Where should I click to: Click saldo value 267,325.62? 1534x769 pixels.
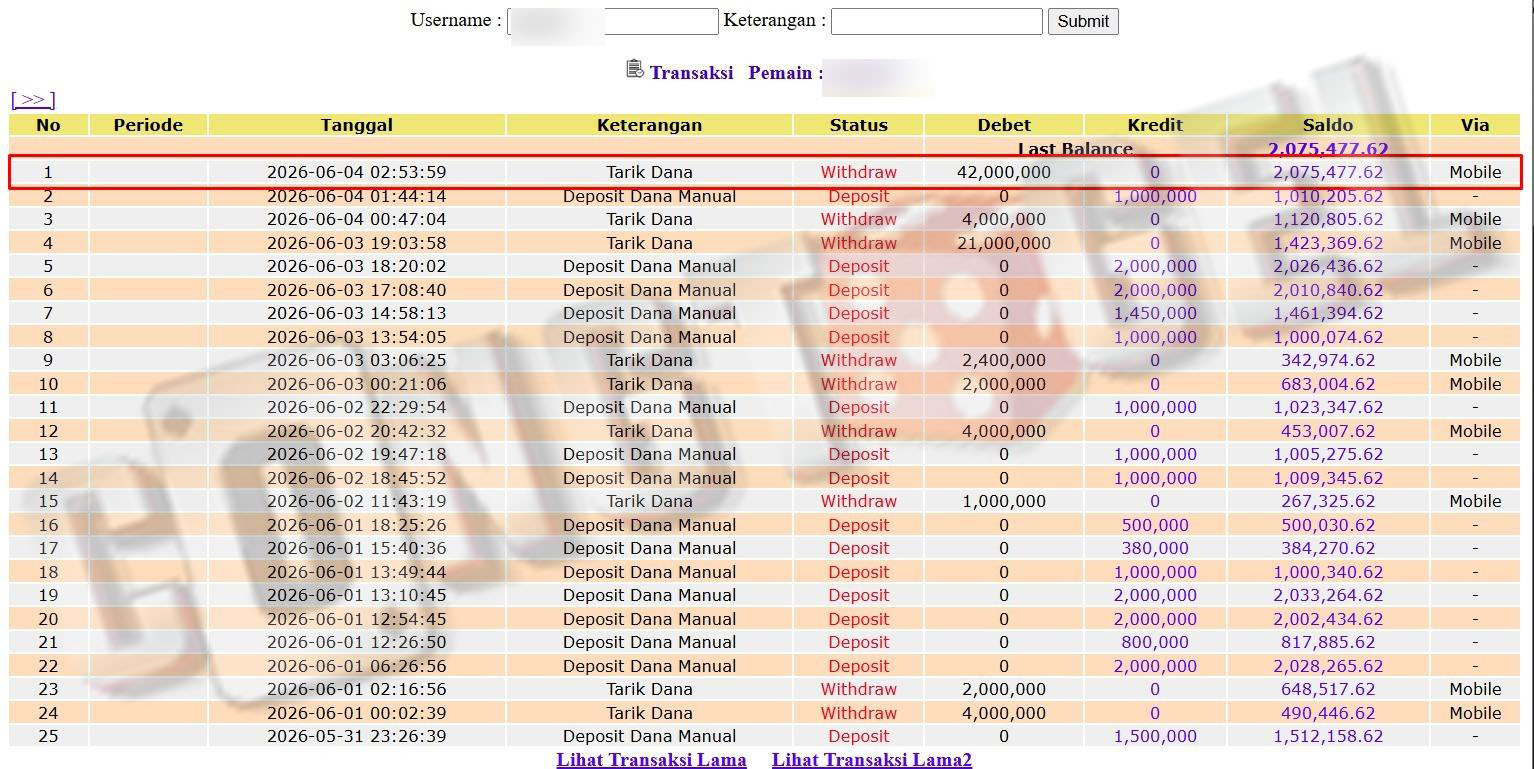(x=1328, y=501)
